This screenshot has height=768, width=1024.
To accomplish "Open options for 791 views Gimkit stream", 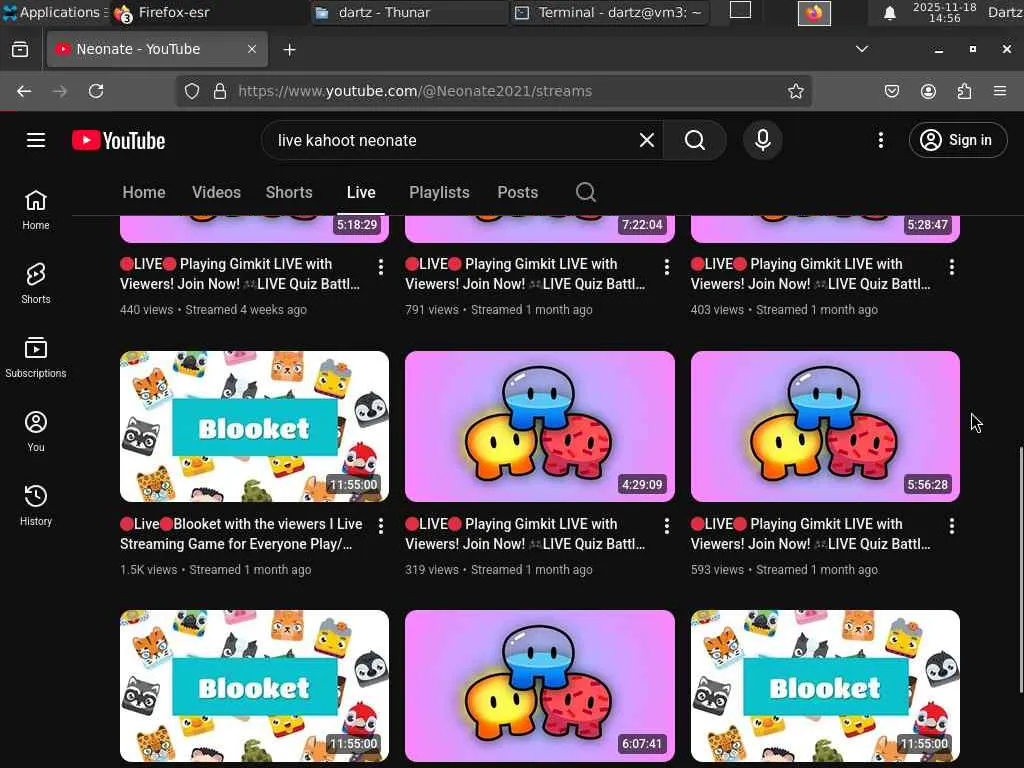I will (666, 266).
